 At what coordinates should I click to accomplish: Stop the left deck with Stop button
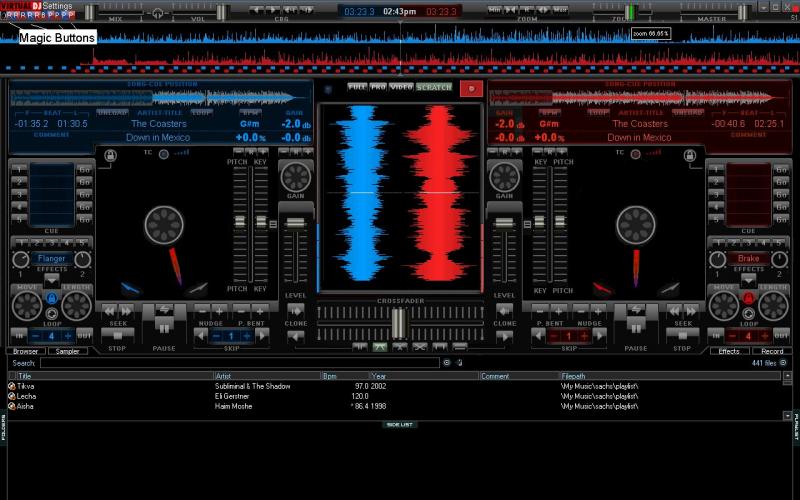click(x=117, y=335)
